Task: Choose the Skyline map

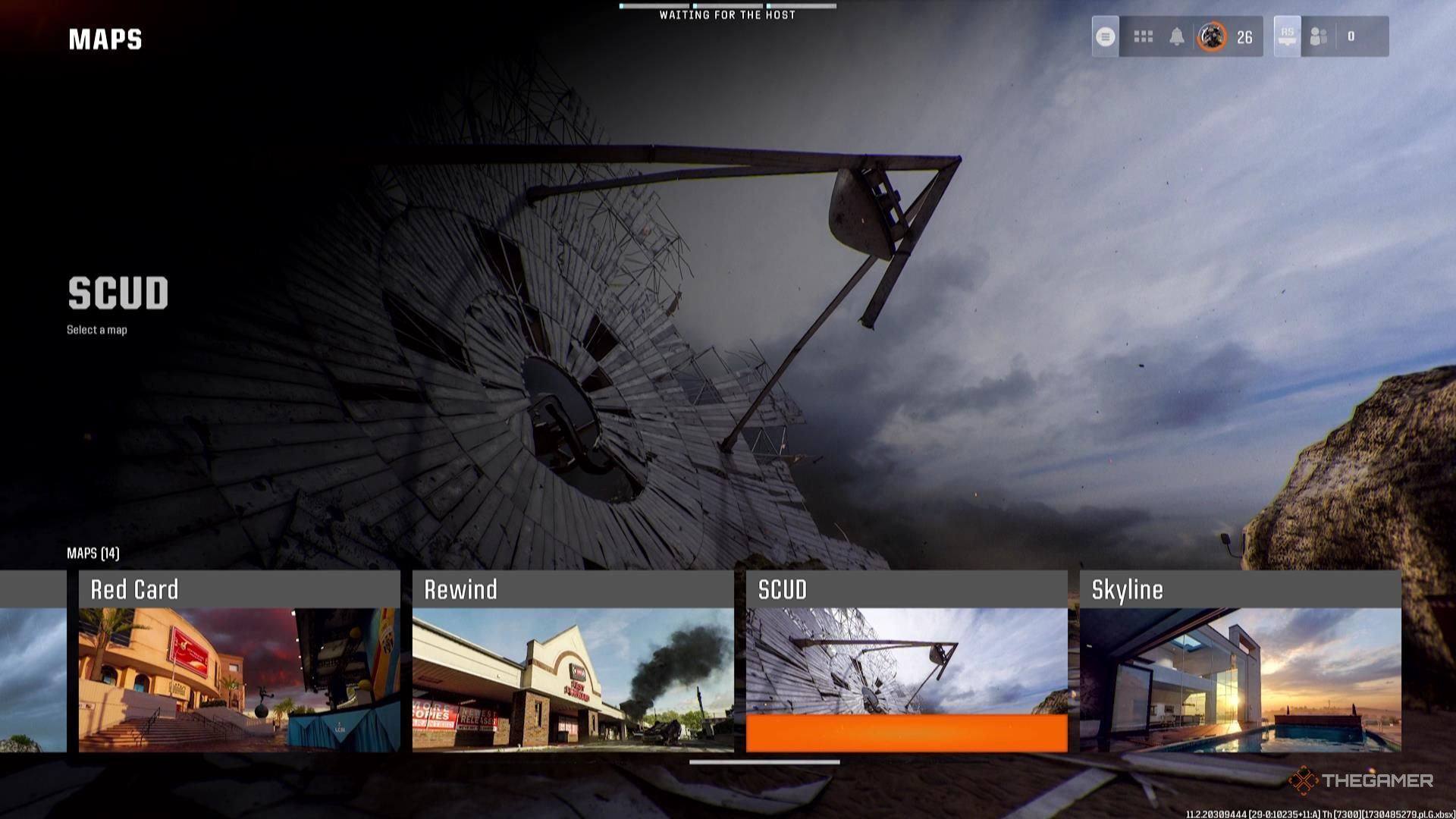Action: tap(1241, 661)
